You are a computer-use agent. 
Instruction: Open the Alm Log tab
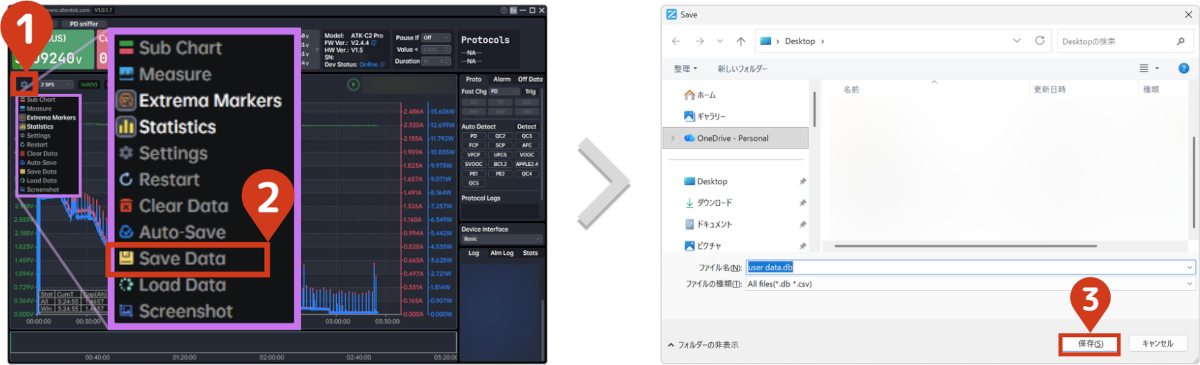click(501, 253)
